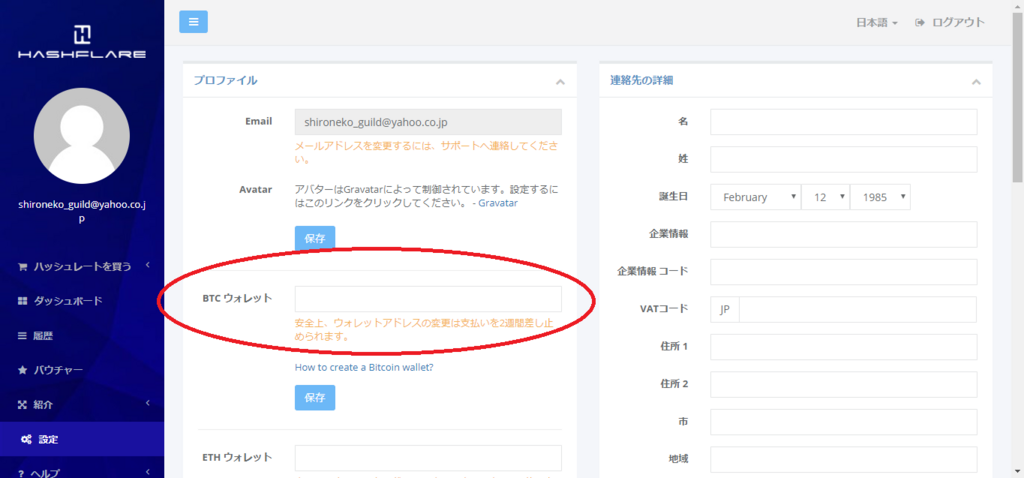Focus the 名 input field
Screen dimensions: 1024x478
tap(844, 122)
